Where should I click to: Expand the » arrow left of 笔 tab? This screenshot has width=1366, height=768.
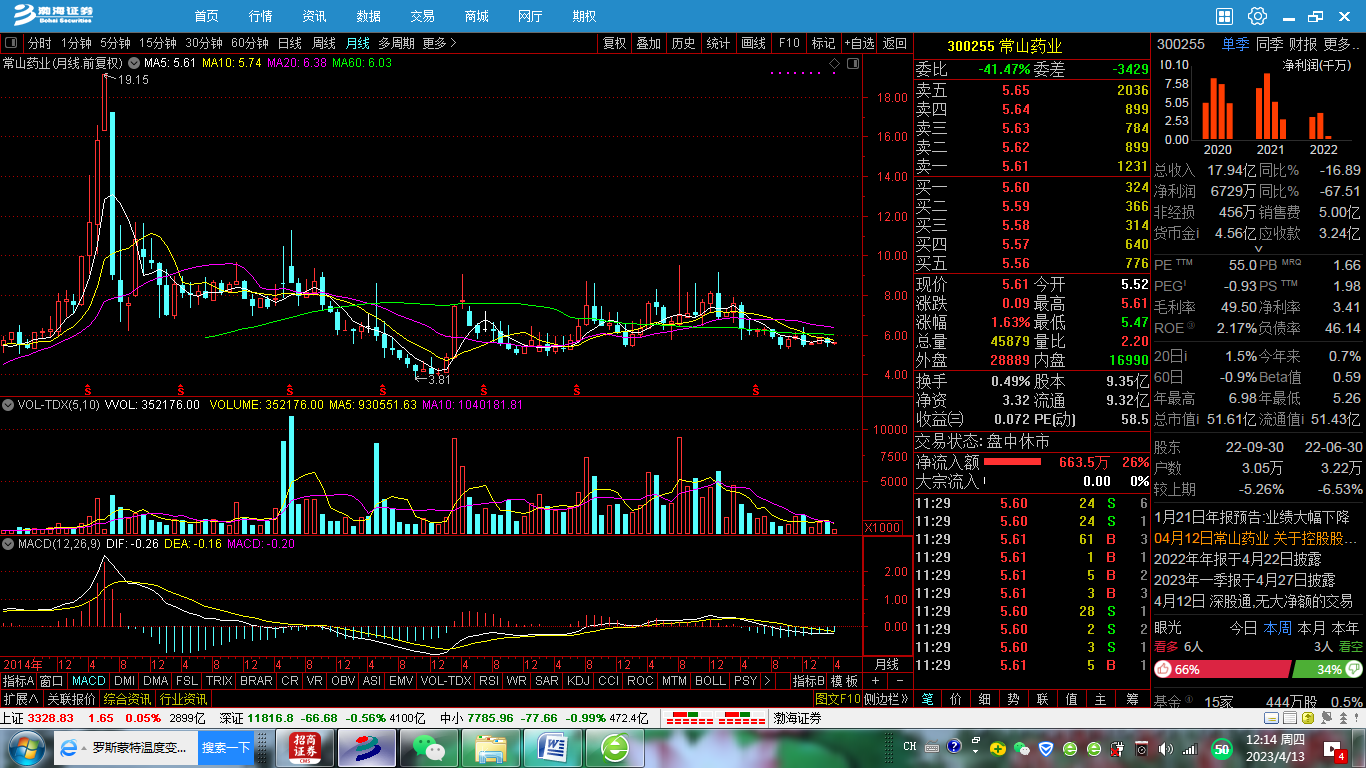pyautogui.click(x=905, y=699)
